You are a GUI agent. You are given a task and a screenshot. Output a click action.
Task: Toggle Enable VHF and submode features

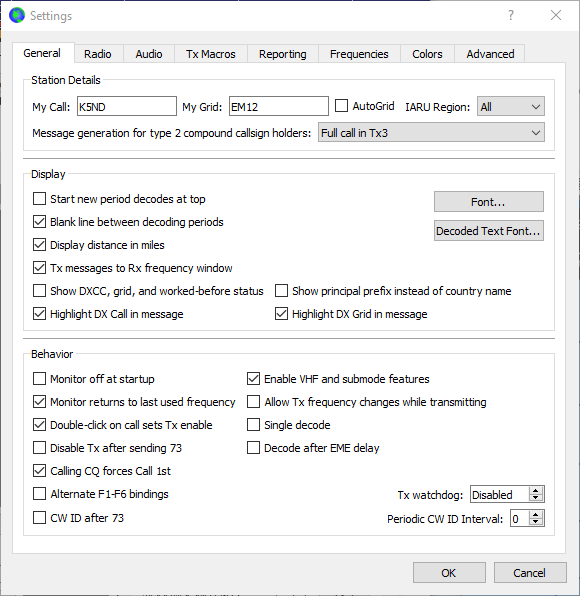(x=254, y=379)
